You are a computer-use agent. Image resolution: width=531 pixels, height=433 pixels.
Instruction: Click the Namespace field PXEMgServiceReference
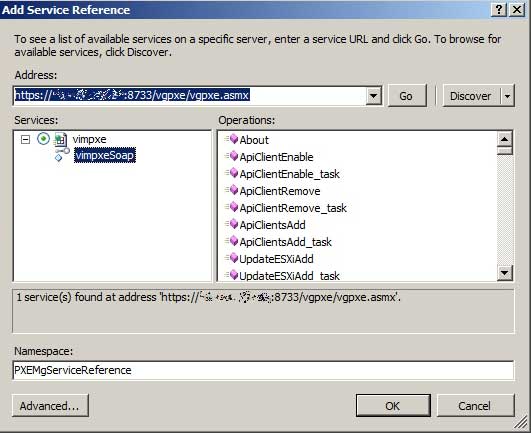263,370
